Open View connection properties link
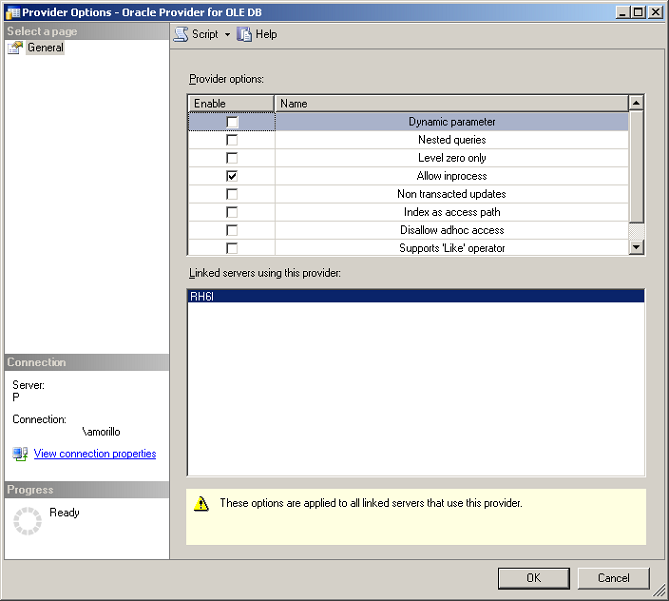669x601 pixels. click(95, 454)
